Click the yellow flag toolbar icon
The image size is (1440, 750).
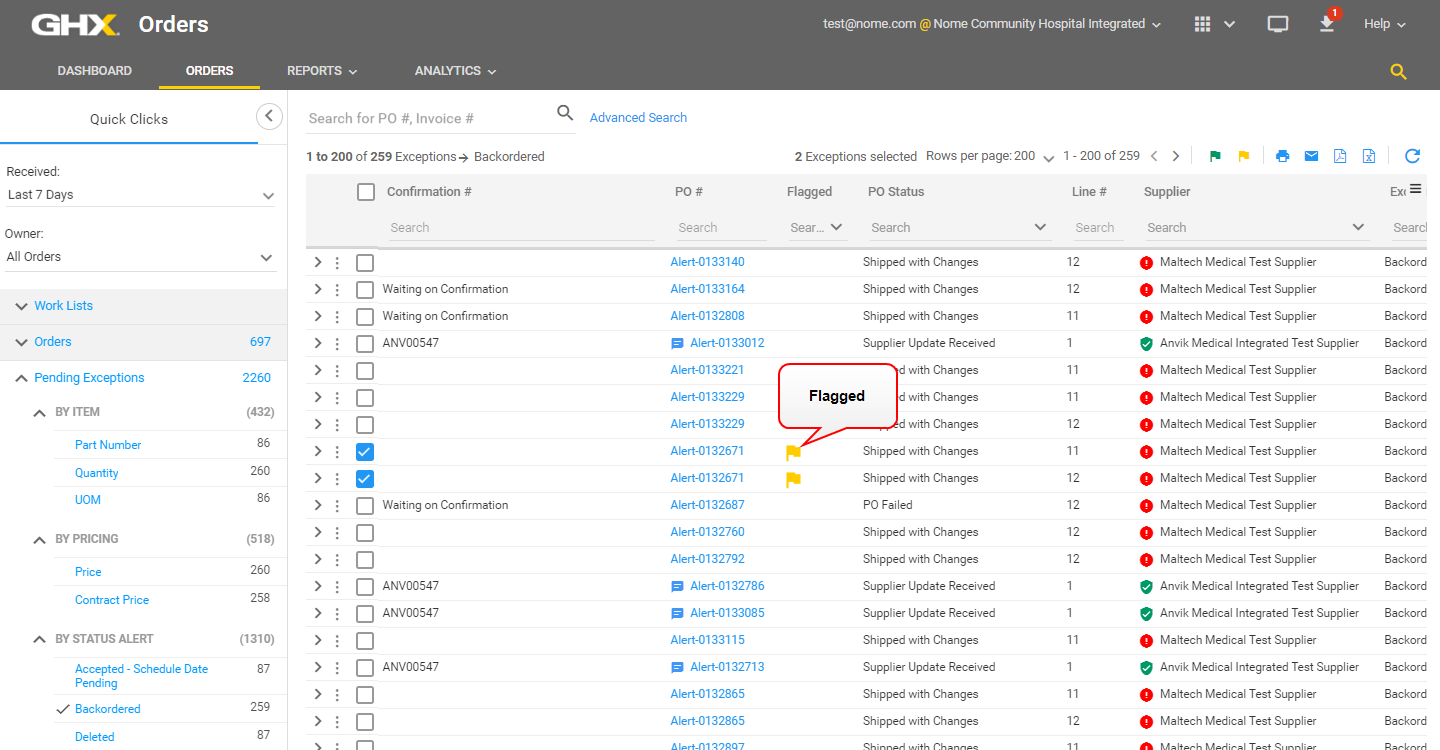coord(1244,156)
